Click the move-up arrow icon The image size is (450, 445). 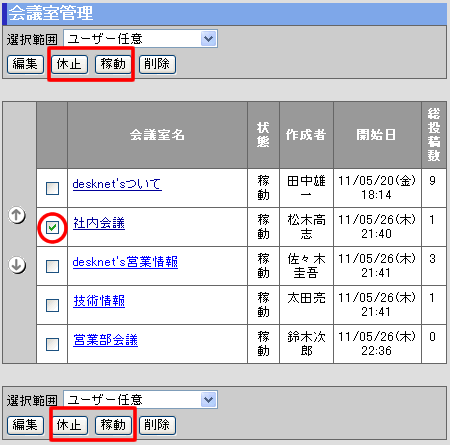[x=17, y=215]
